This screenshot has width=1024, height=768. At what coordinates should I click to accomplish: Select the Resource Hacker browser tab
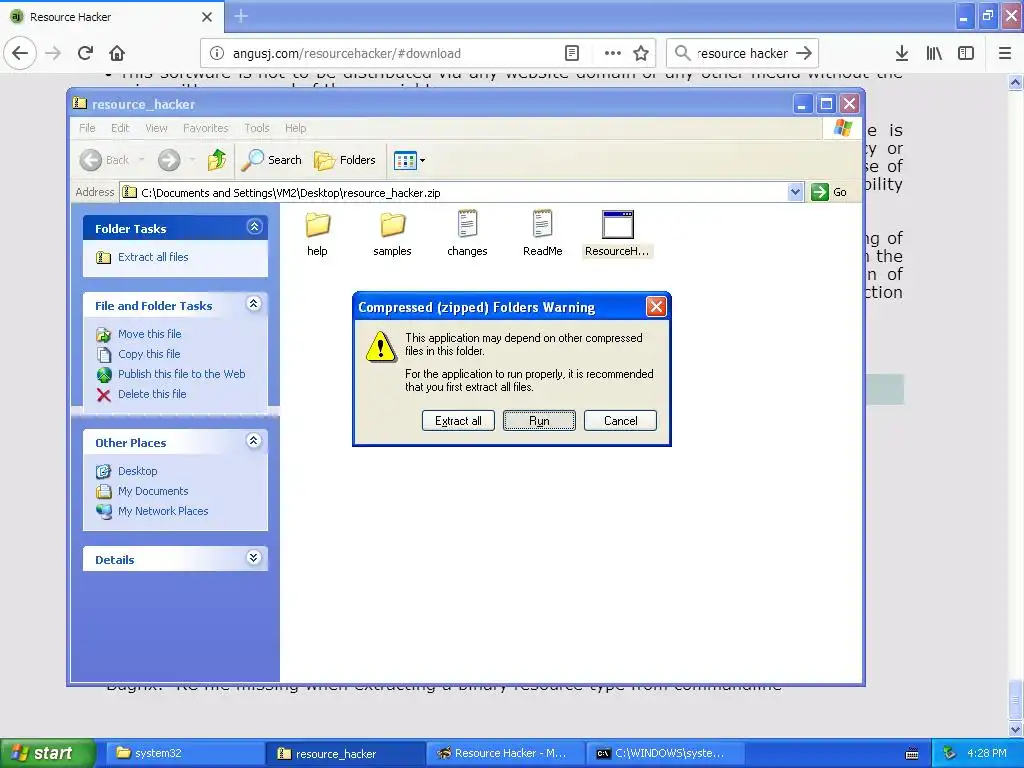pyautogui.click(x=112, y=16)
